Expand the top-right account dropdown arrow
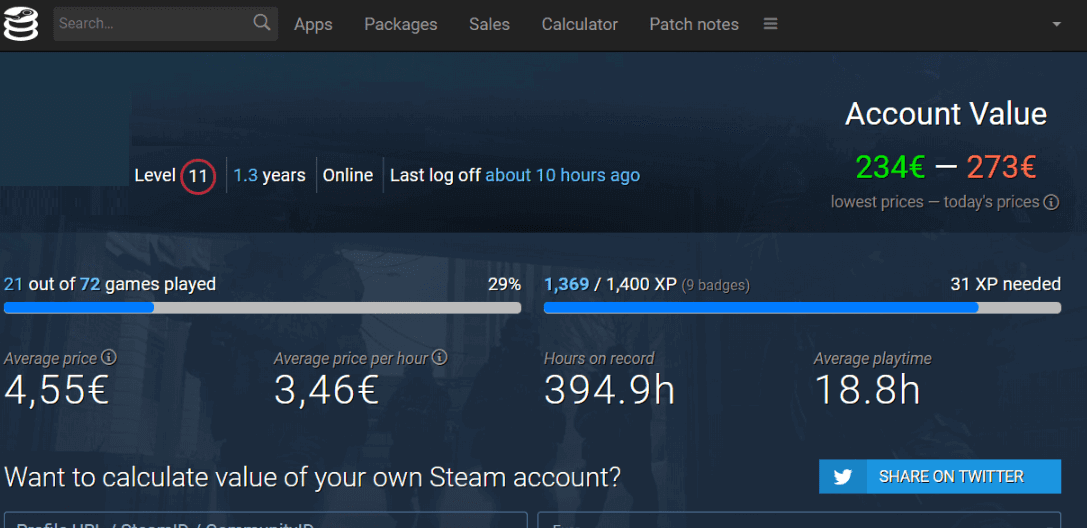The image size is (1087, 528). coord(1057,24)
